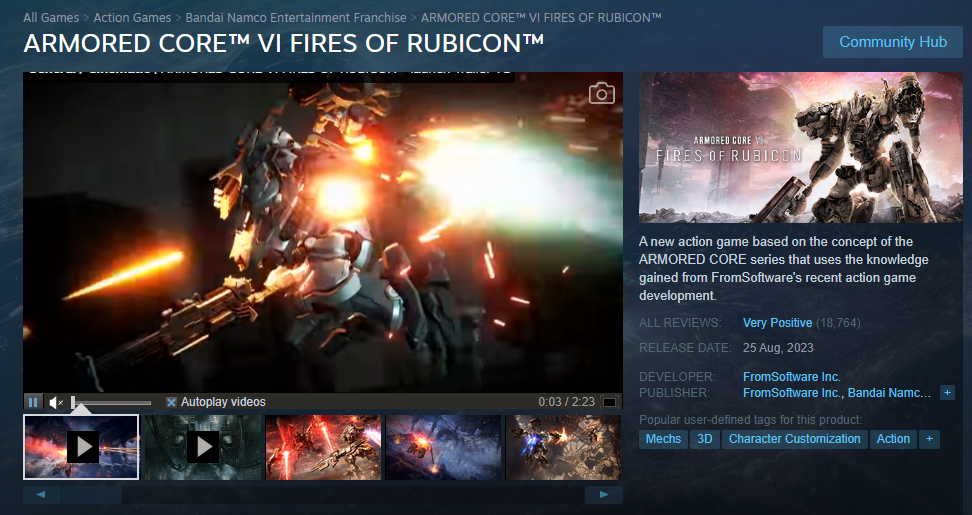Open the Mechs tag
The width and height of the screenshot is (972, 515).
point(663,439)
